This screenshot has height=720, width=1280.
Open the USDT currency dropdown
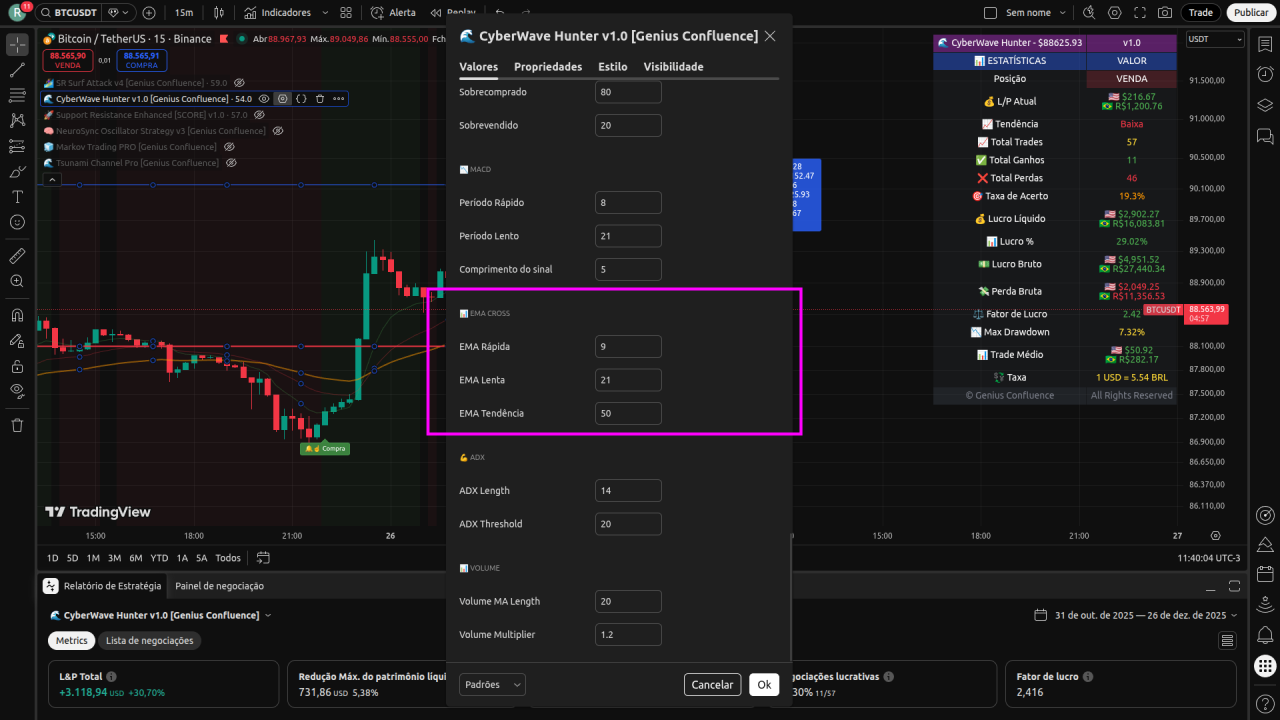[1215, 39]
